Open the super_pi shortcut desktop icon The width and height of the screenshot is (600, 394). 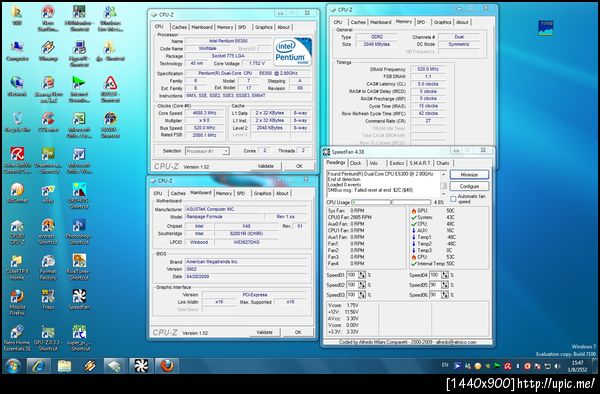click(x=79, y=338)
